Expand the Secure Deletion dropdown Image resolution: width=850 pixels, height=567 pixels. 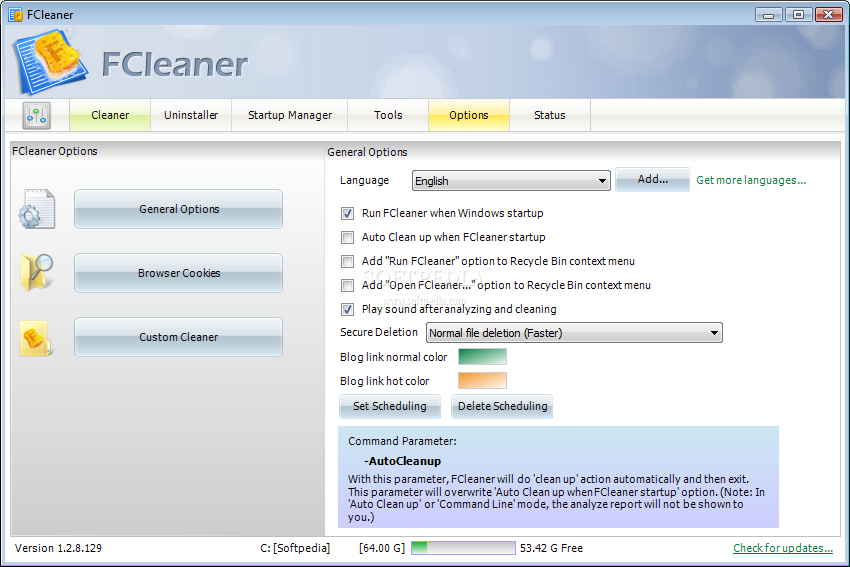click(x=574, y=333)
